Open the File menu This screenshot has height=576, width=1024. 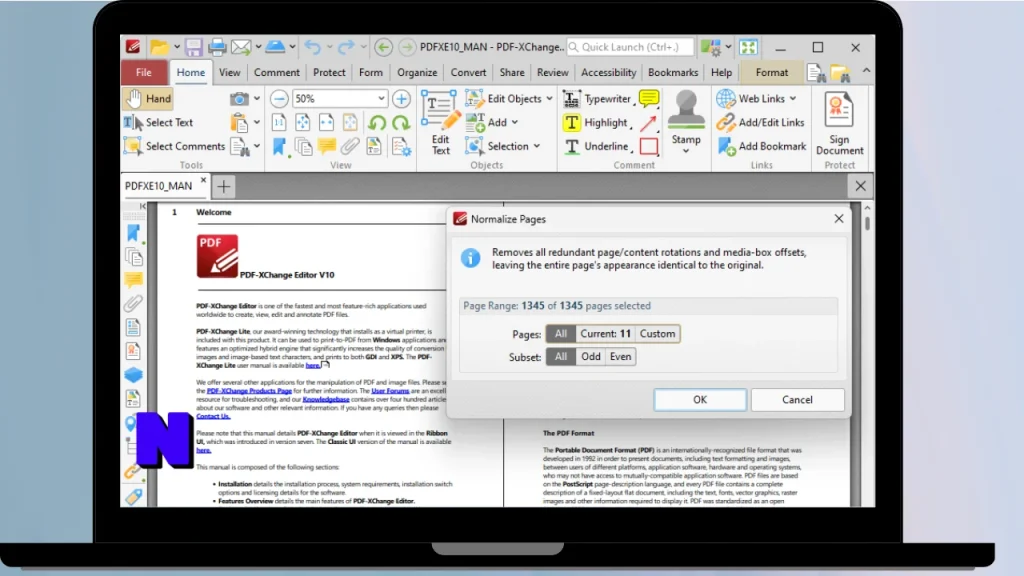pyautogui.click(x=144, y=72)
